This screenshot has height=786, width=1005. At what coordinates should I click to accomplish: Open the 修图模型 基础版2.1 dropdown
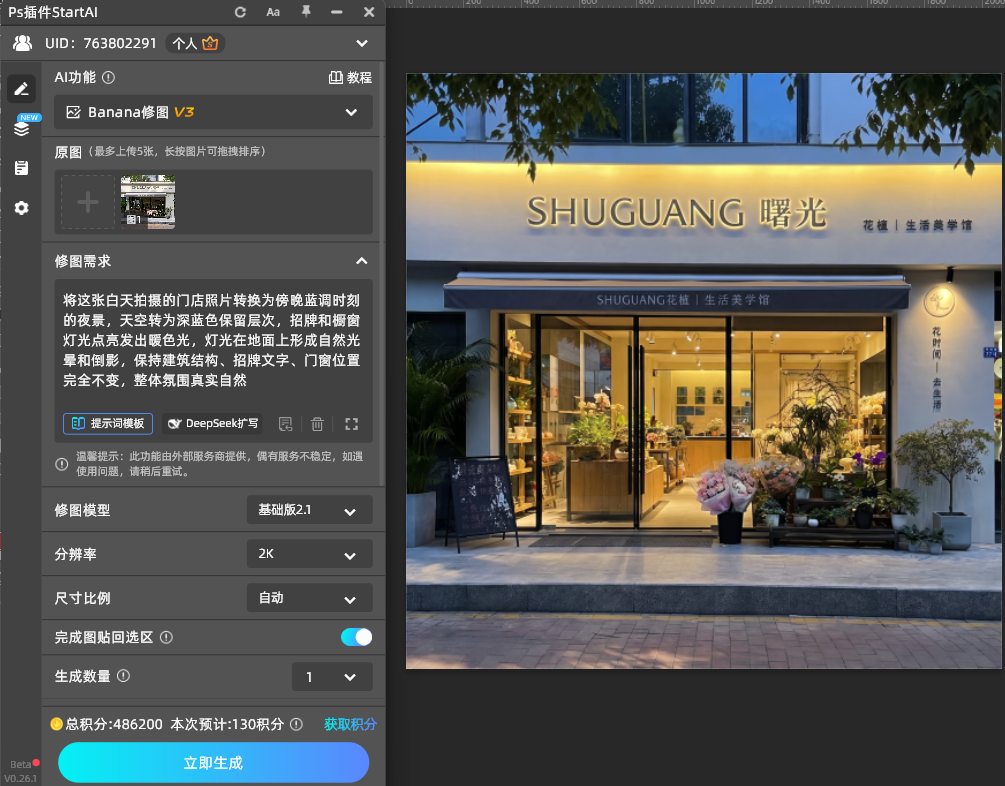[x=310, y=510]
